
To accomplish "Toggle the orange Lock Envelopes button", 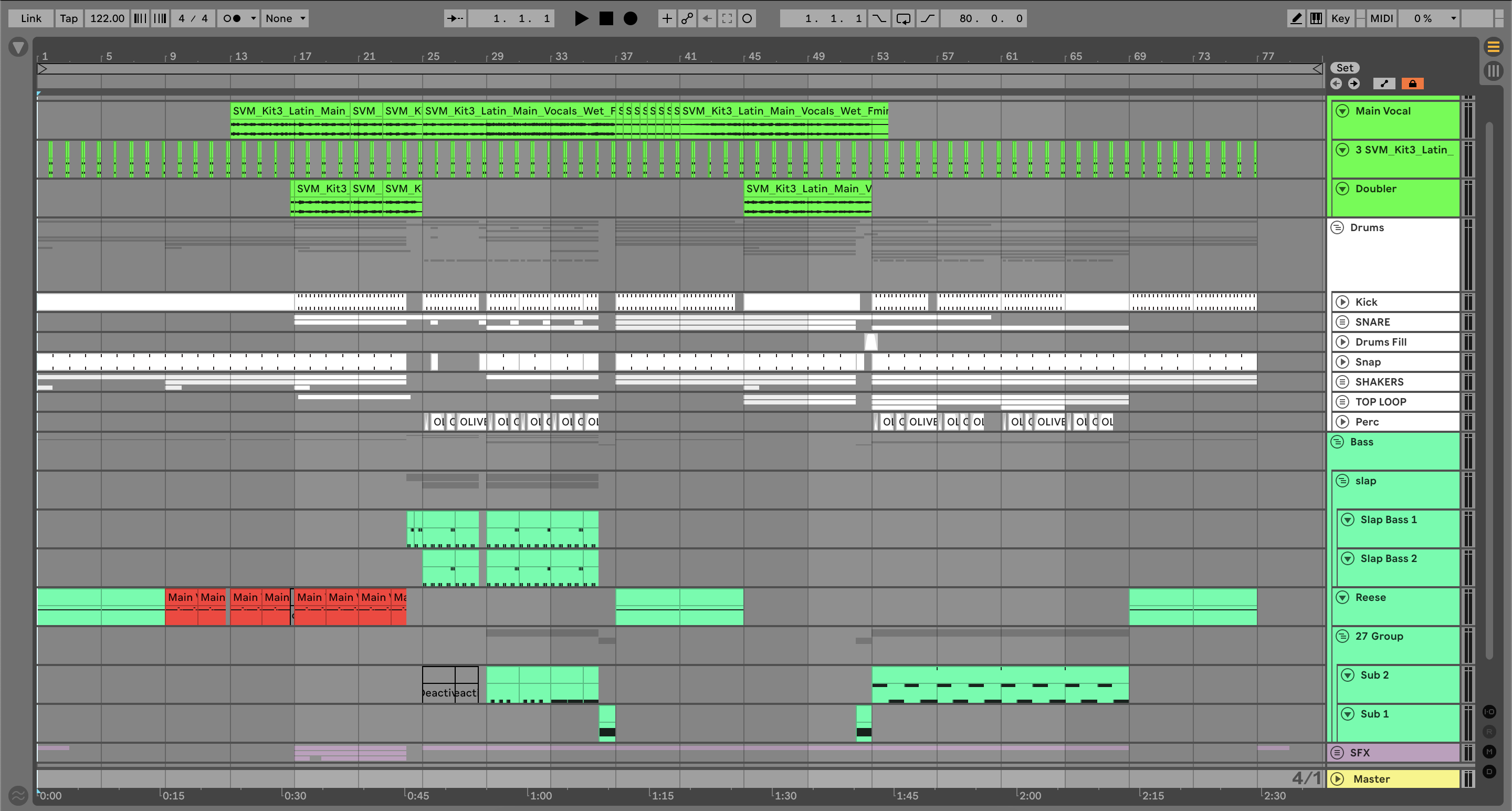I will (1413, 84).
